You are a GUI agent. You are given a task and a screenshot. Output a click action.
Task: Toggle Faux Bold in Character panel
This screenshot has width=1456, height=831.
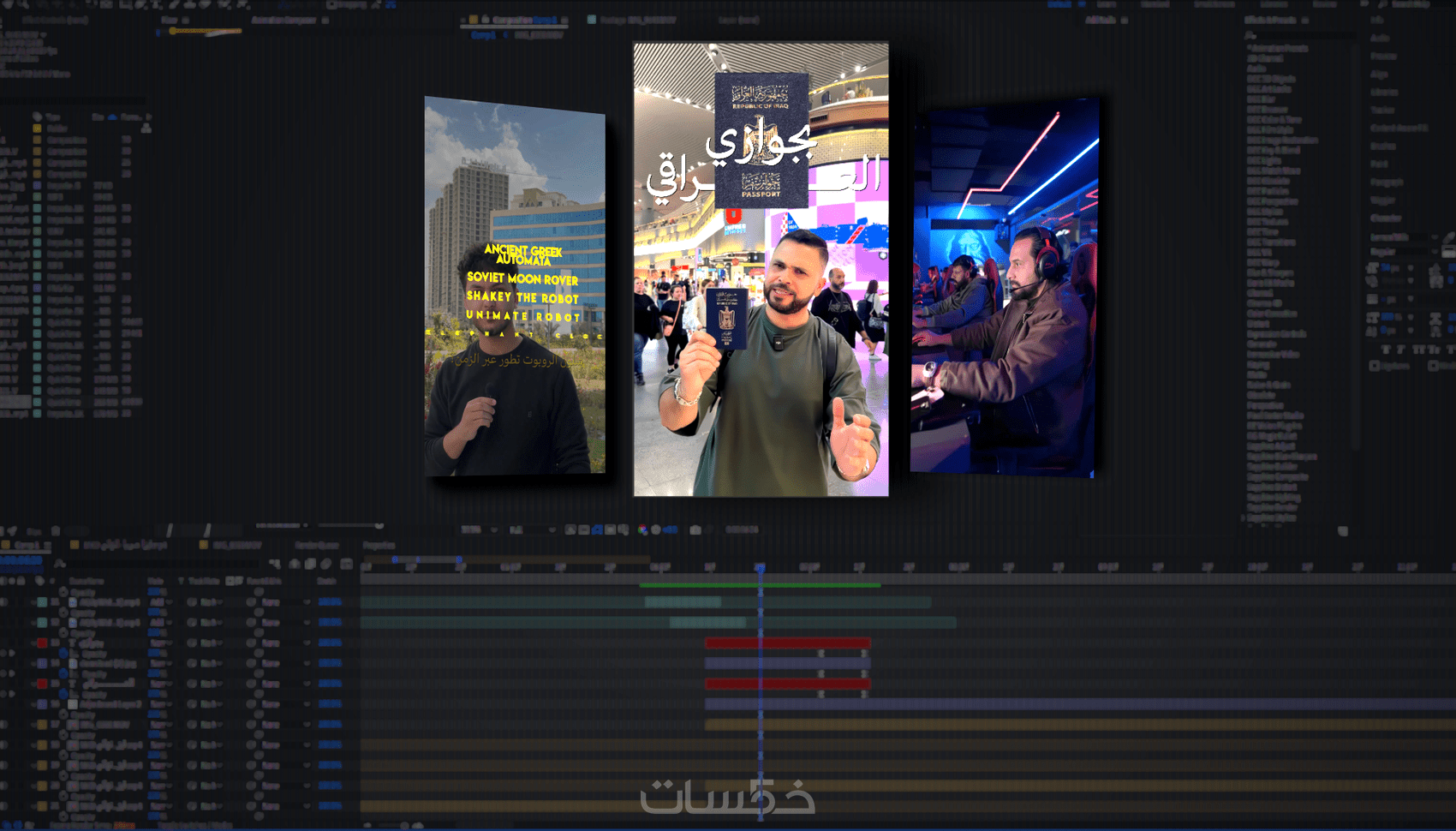point(1387,350)
